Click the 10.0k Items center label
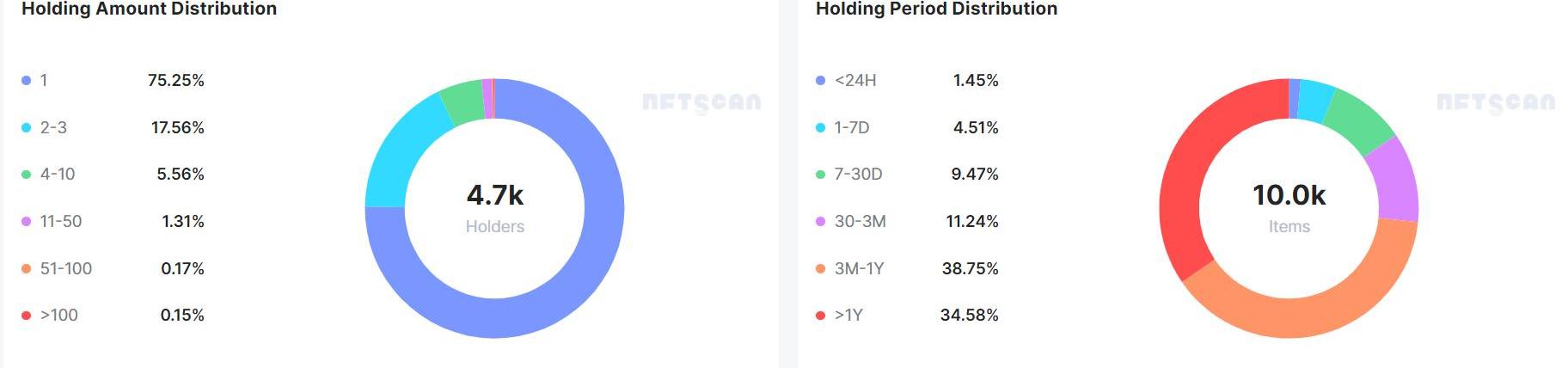 click(1289, 206)
